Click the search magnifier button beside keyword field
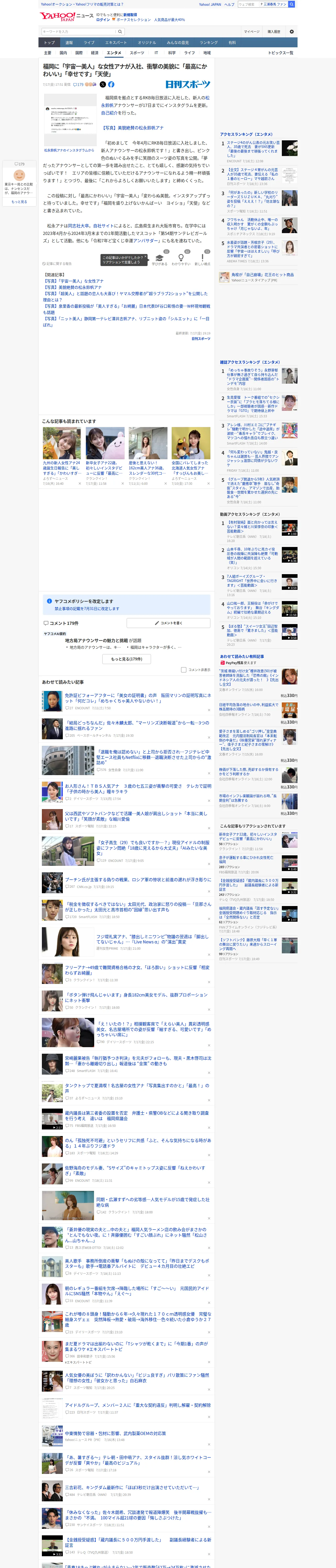 (x=120, y=32)
